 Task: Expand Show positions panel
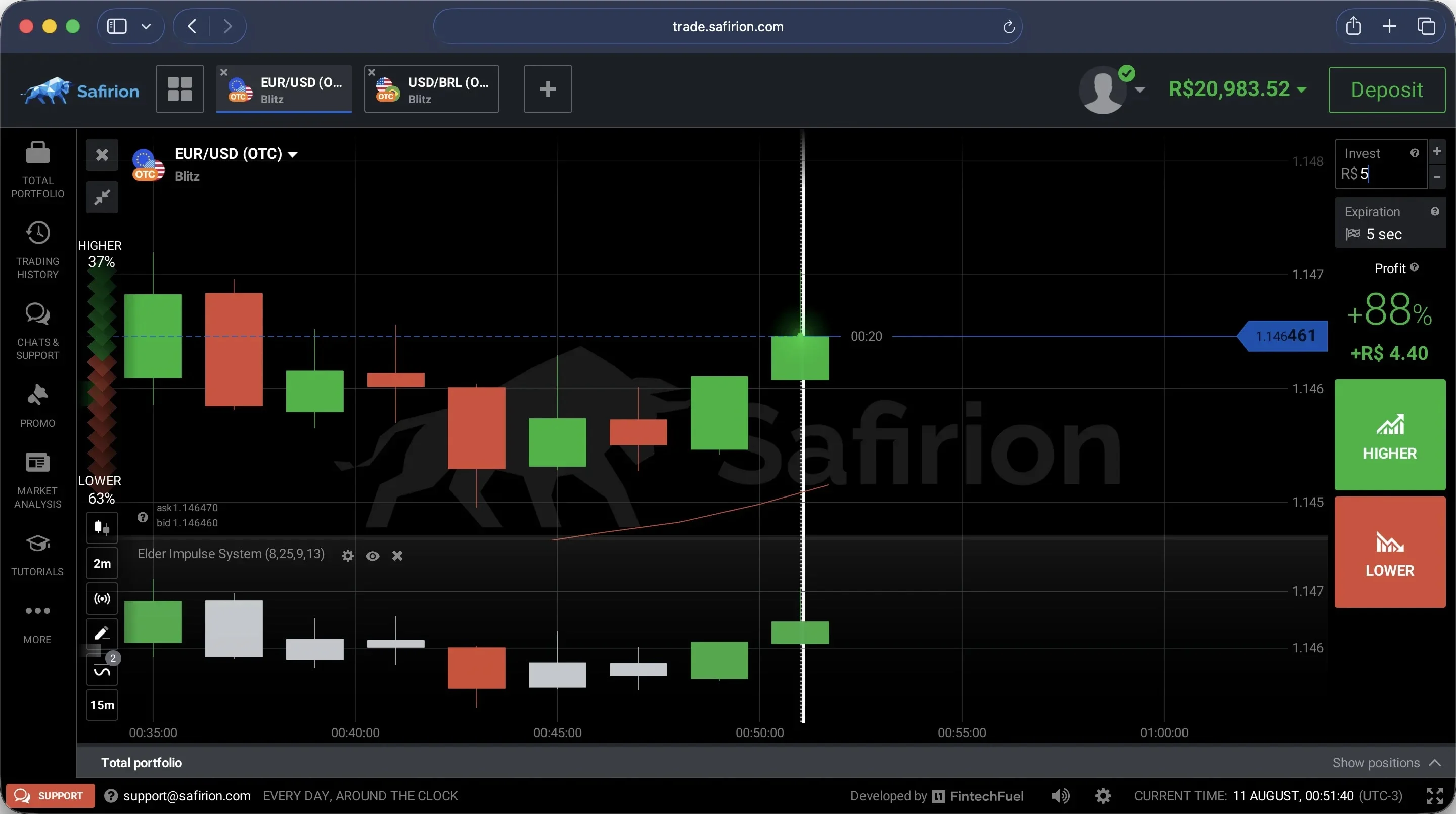pos(1386,762)
